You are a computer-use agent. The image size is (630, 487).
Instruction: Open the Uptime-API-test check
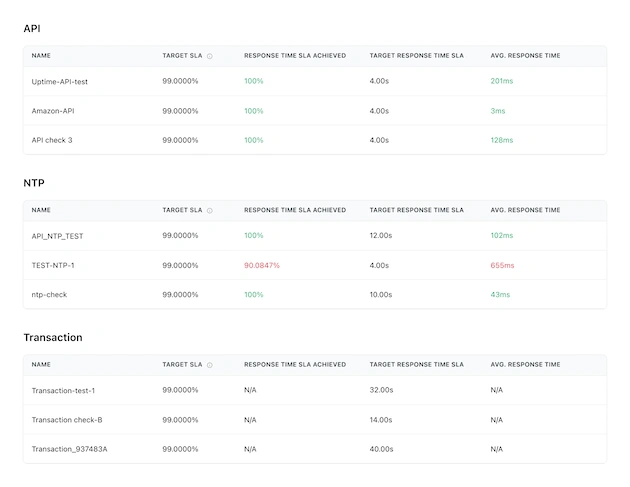(x=60, y=81)
